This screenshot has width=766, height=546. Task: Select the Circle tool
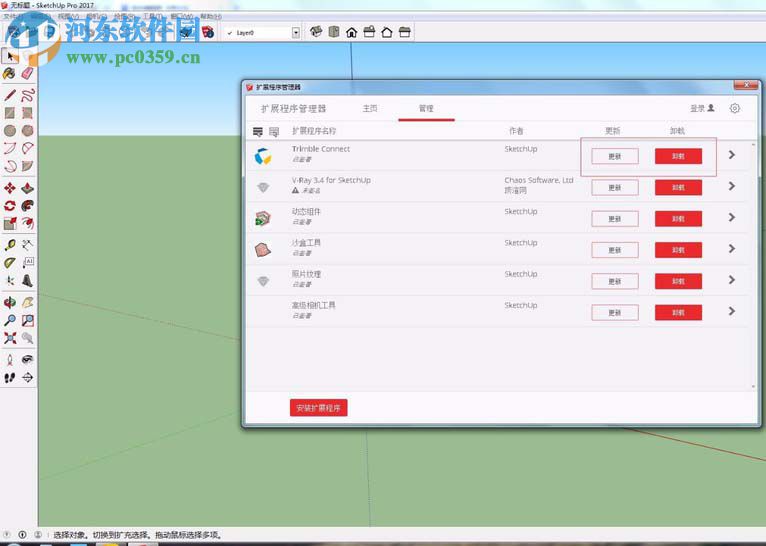10,130
